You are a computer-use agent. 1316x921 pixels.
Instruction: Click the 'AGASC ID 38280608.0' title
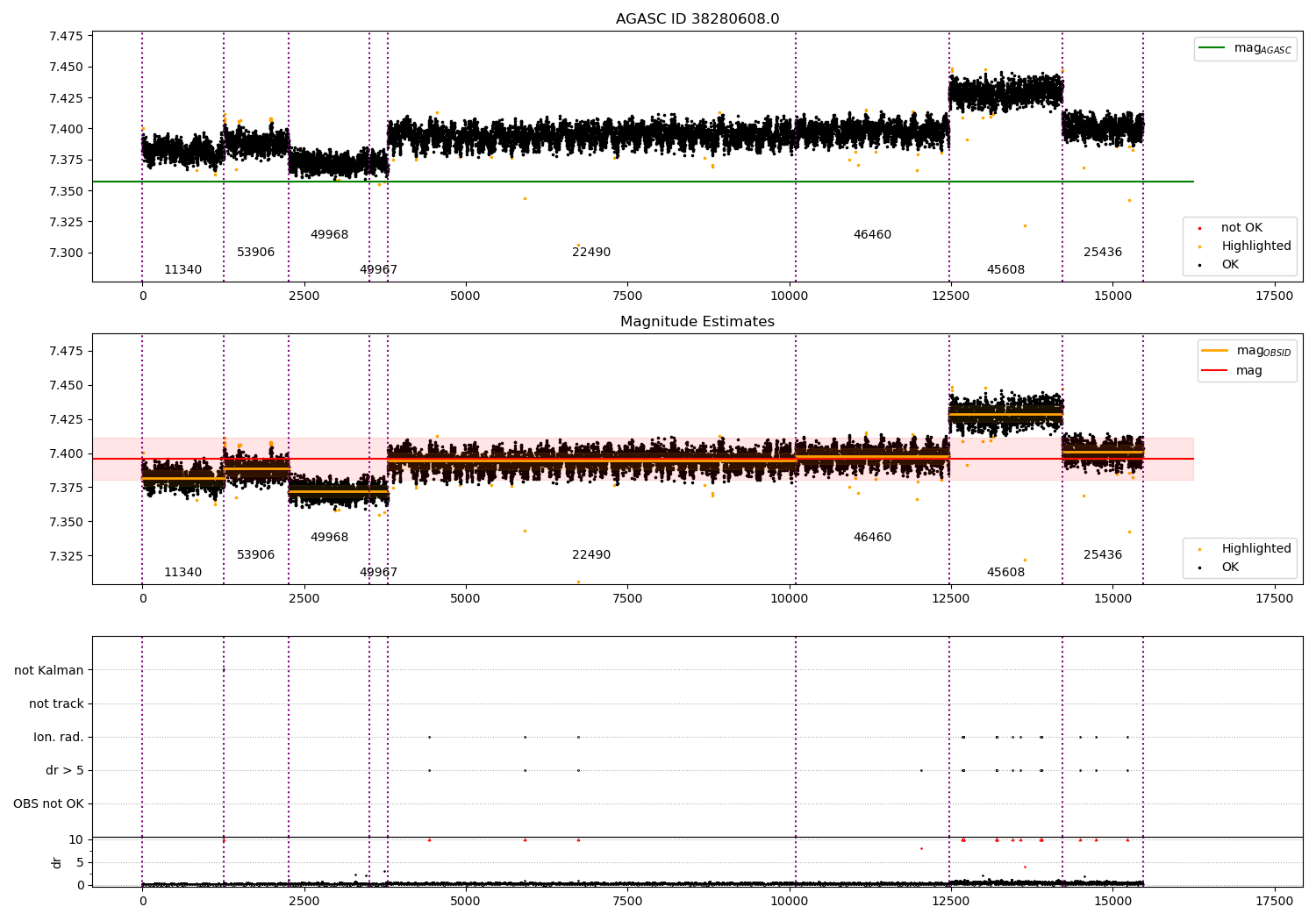pos(697,19)
